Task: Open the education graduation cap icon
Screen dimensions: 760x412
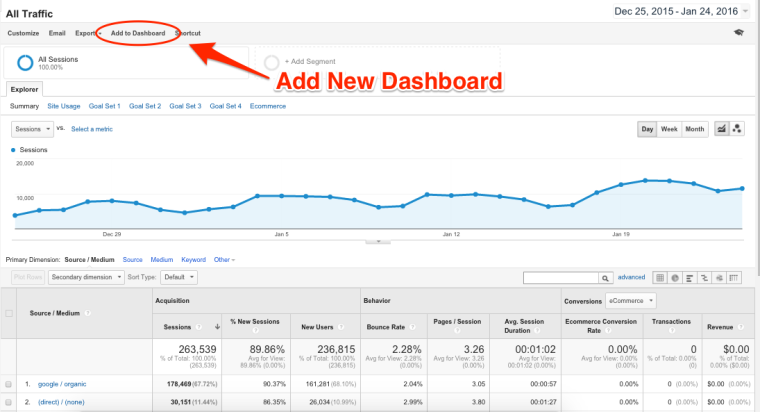Action: tap(739, 33)
